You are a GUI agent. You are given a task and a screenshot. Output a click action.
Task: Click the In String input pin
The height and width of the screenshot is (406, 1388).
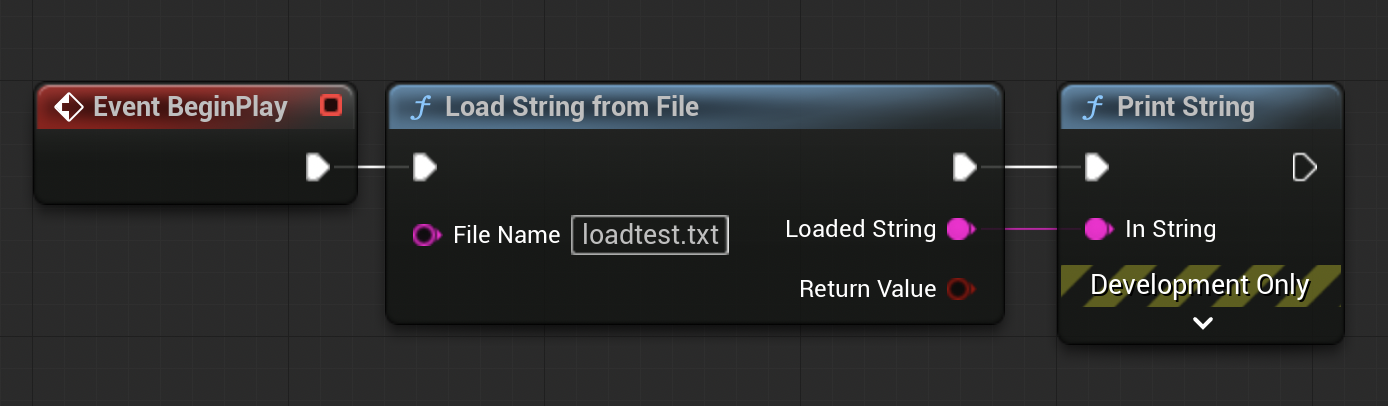click(1099, 229)
